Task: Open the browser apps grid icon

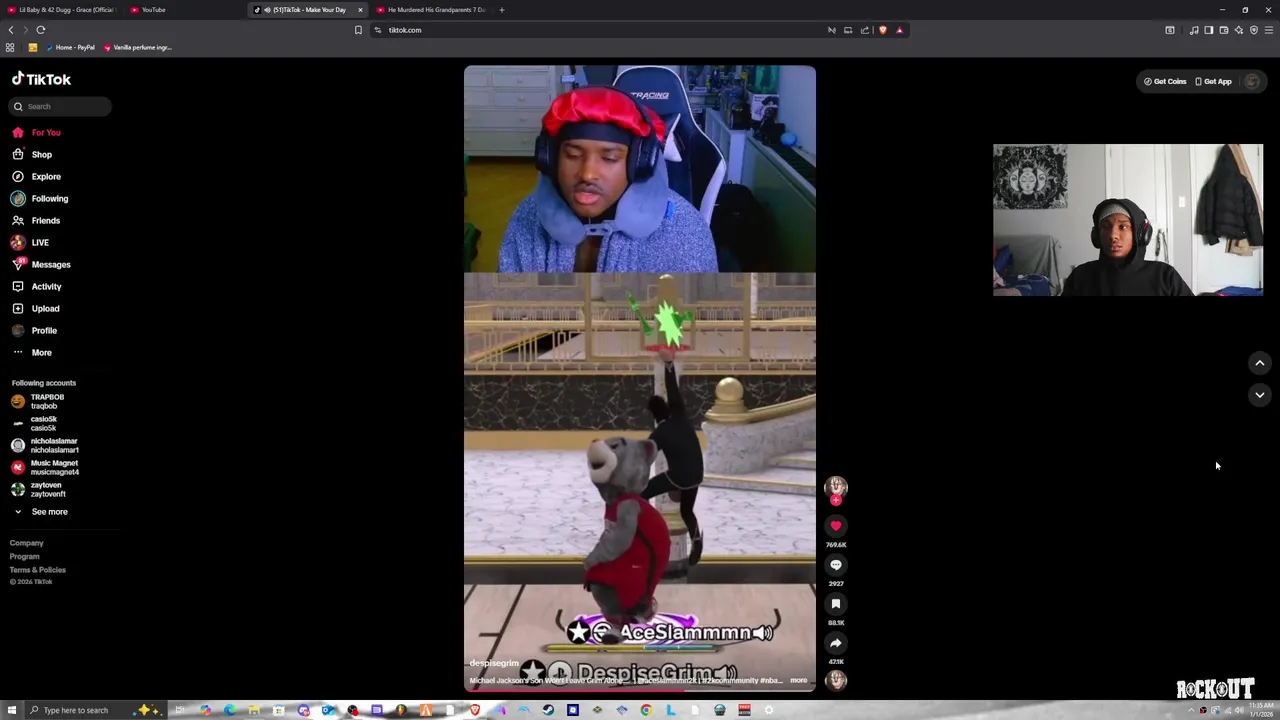Action: [x=10, y=47]
